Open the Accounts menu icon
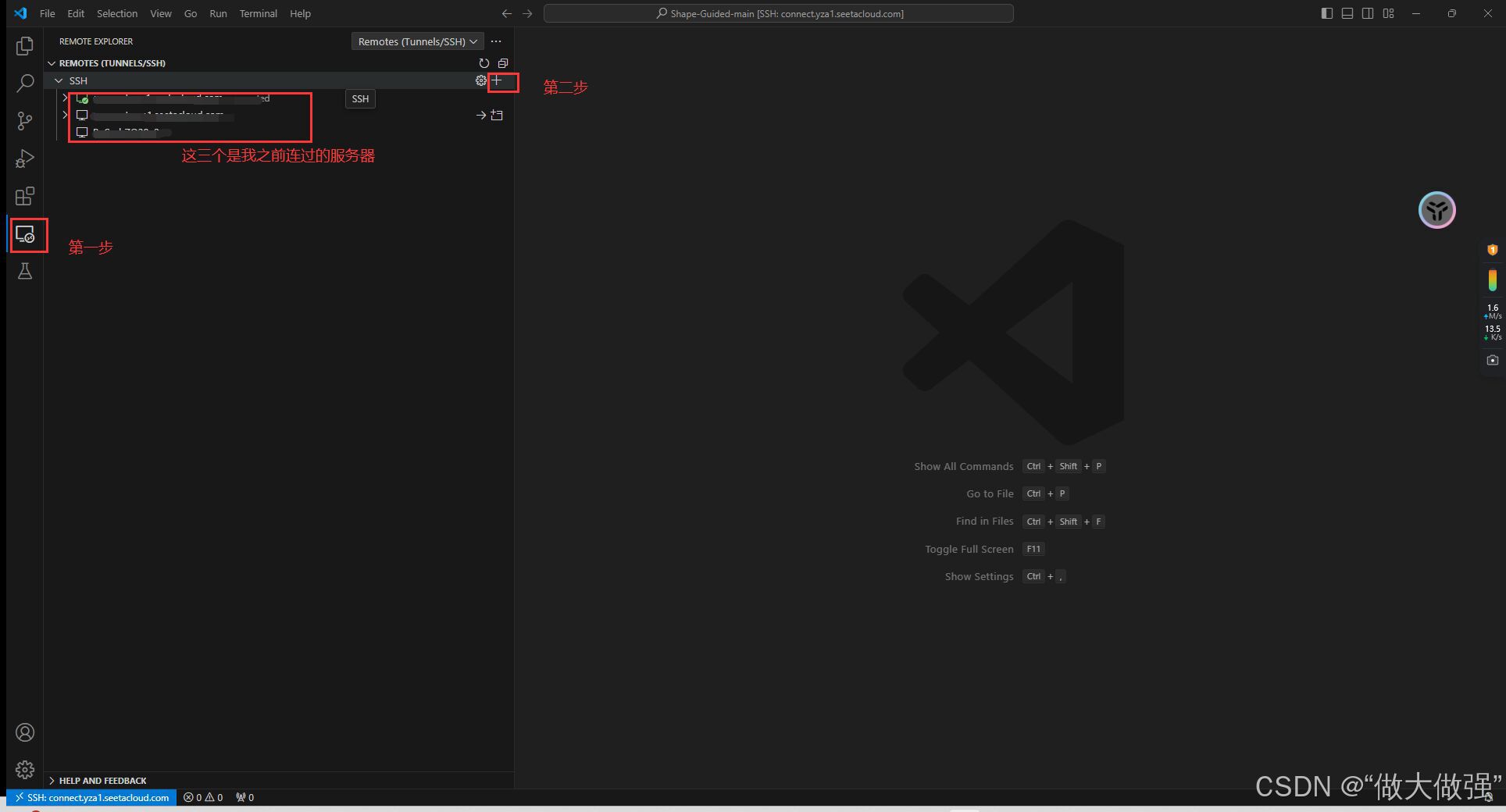The height and width of the screenshot is (812, 1506). pyautogui.click(x=25, y=732)
